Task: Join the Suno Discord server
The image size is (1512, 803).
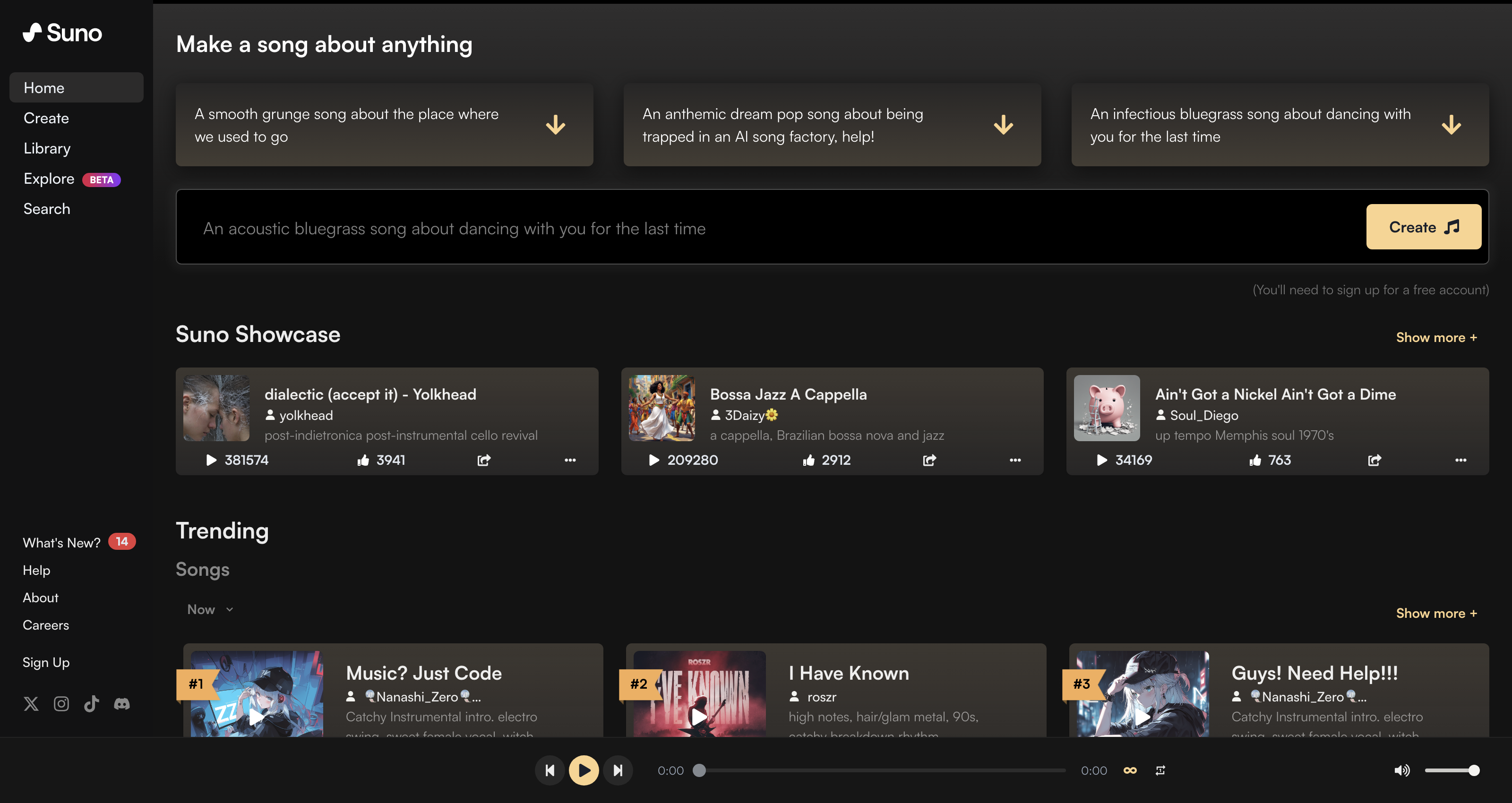Action: tap(122, 704)
